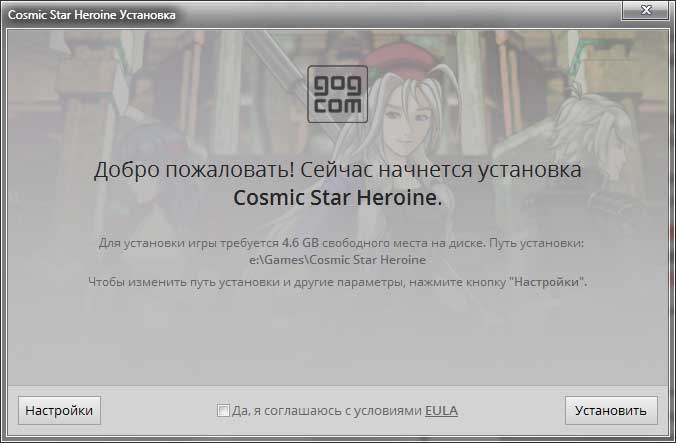The height and width of the screenshot is (443, 676).
Task: Click the Установить install button
Action: (611, 410)
